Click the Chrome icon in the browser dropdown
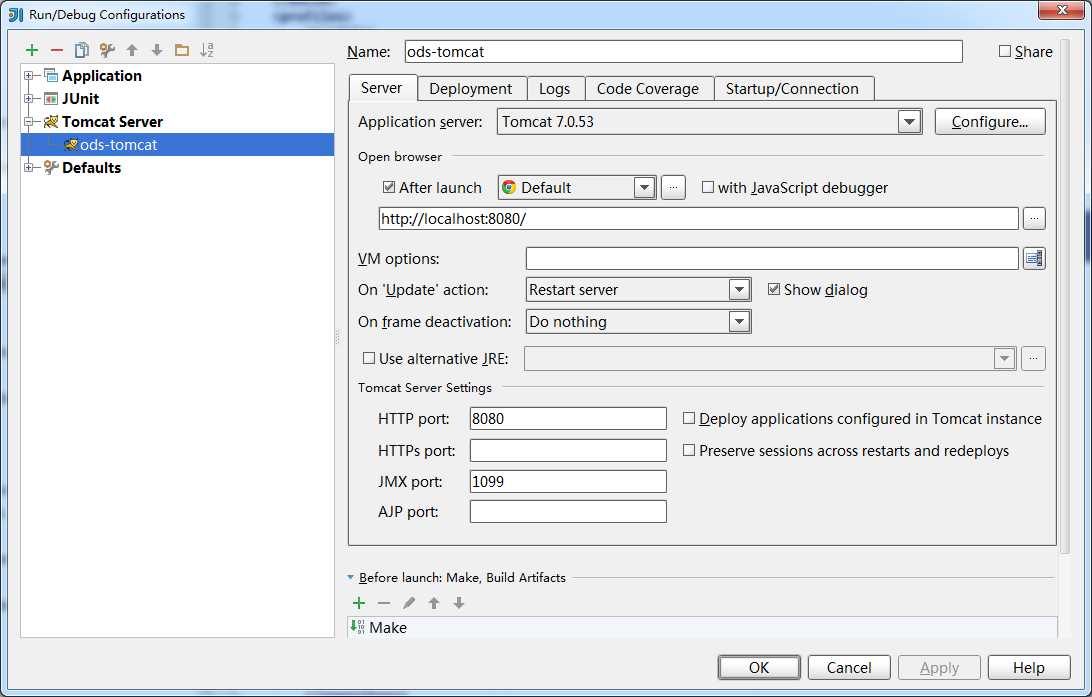 (509, 187)
